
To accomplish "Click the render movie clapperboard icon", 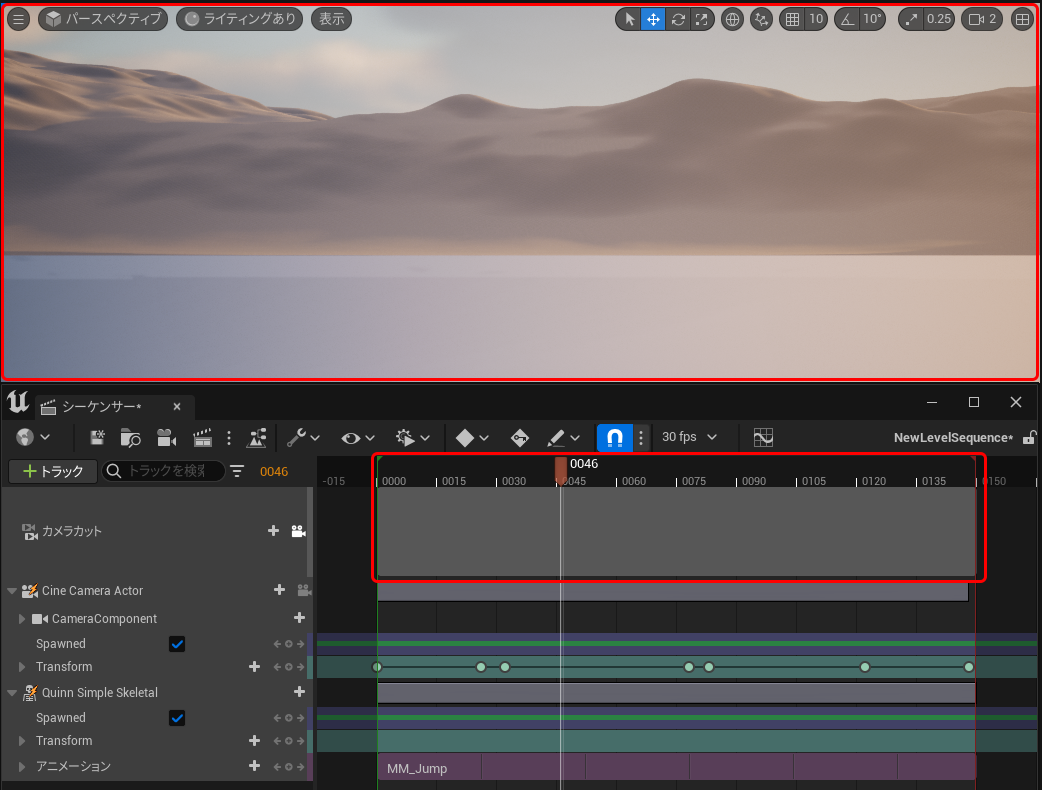I will coord(203,438).
